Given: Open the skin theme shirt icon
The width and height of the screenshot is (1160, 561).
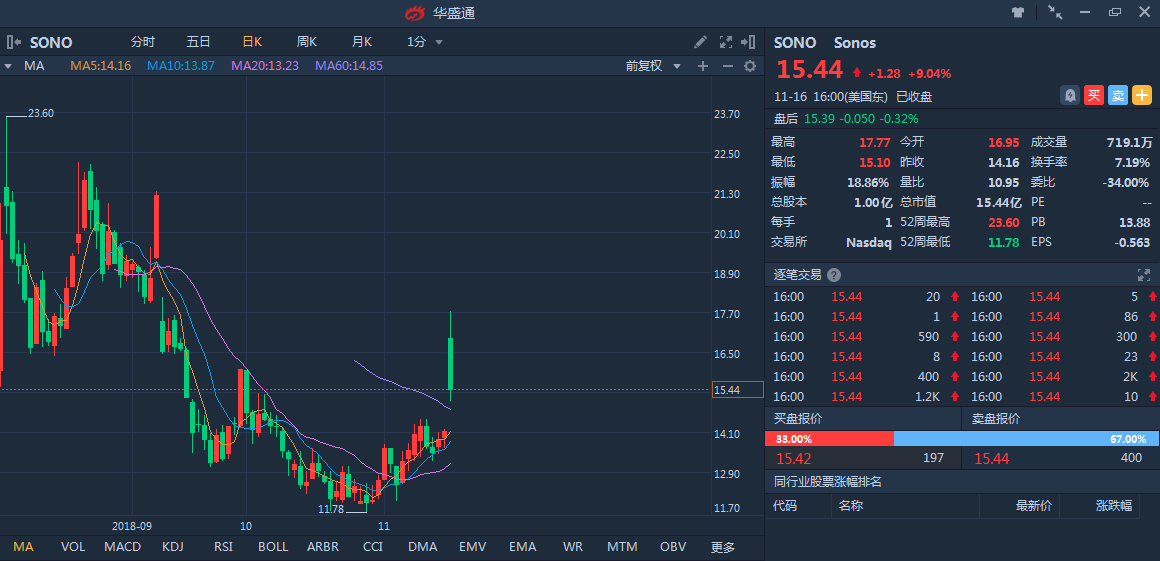Looking at the screenshot, I should click(1018, 12).
